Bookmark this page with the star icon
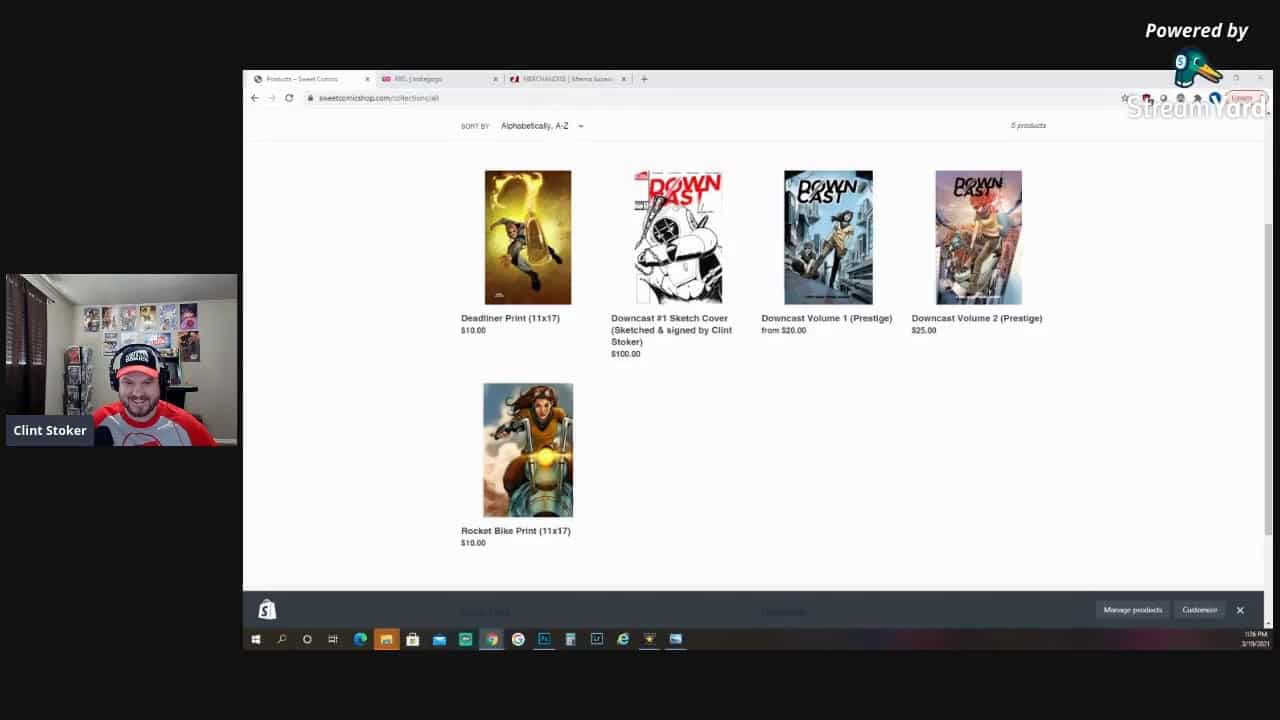Image resolution: width=1280 pixels, height=720 pixels. click(x=1125, y=98)
